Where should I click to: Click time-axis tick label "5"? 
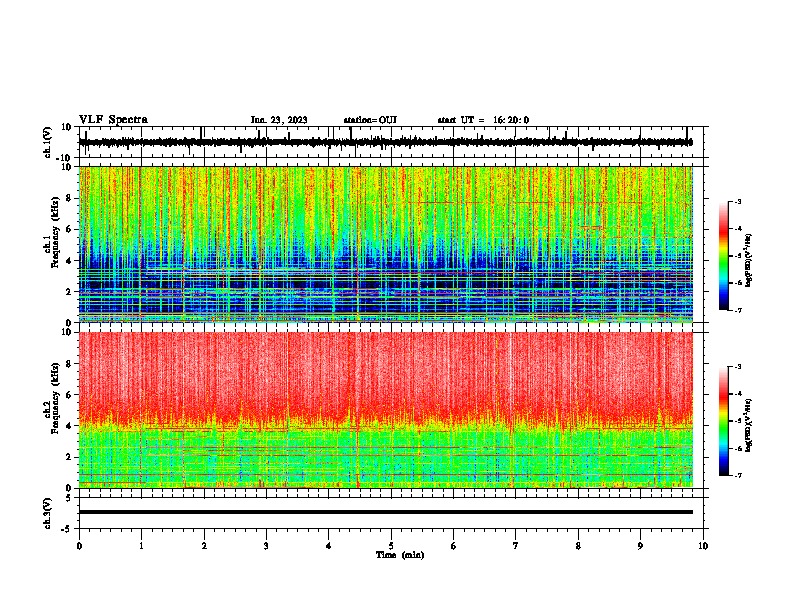click(x=391, y=546)
